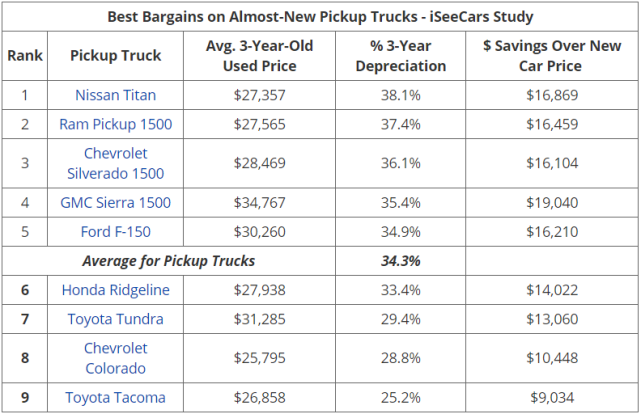This screenshot has width=641, height=414.
Task: Click the % 3-Year Depreciation header
Action: (400, 56)
